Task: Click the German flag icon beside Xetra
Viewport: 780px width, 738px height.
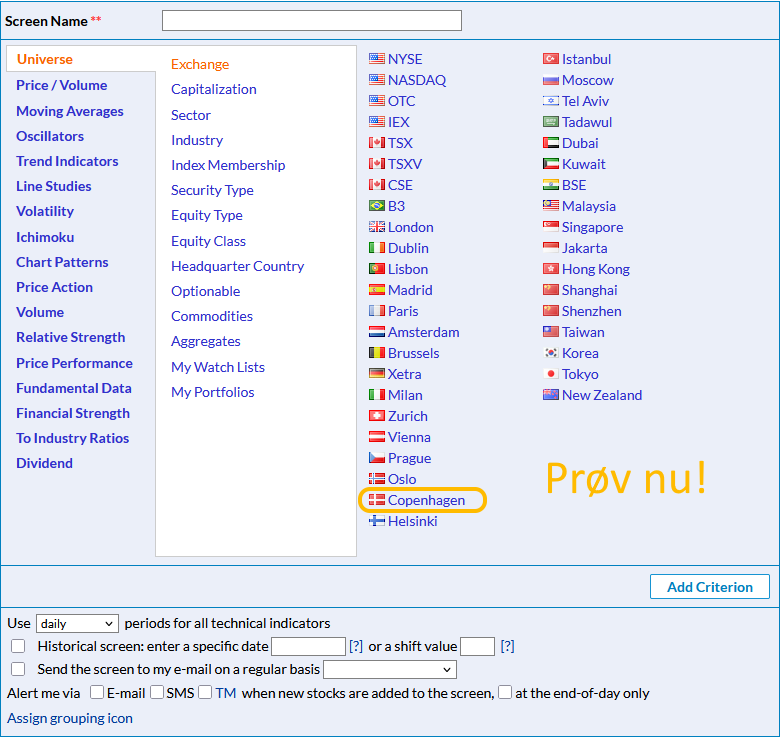Action: coord(377,373)
